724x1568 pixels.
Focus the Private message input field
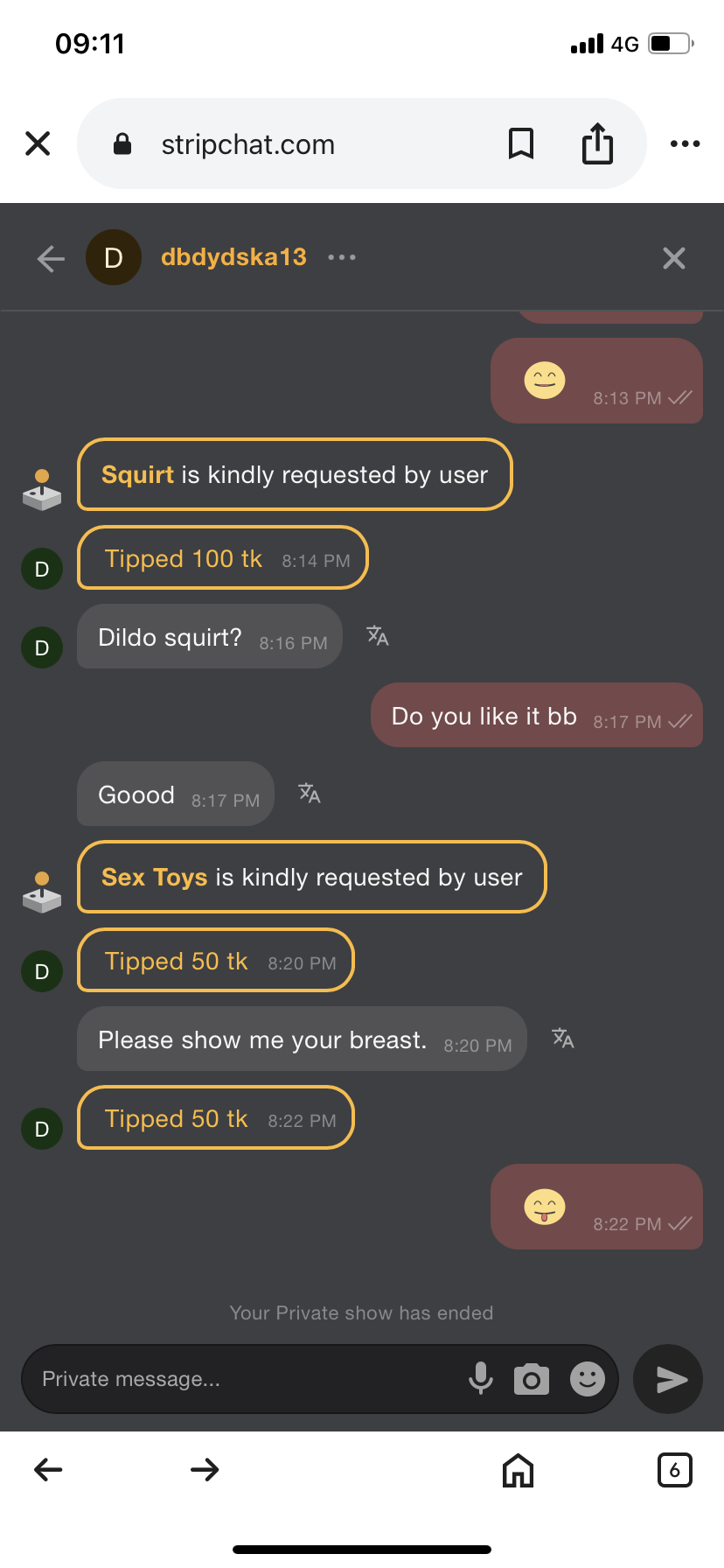tap(245, 1379)
